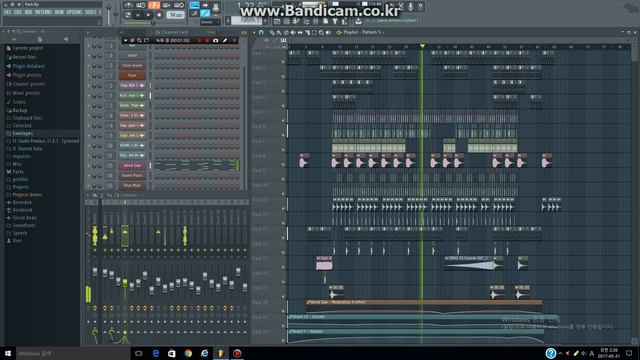
Task: Click the mixer master track fader
Action: [95, 272]
